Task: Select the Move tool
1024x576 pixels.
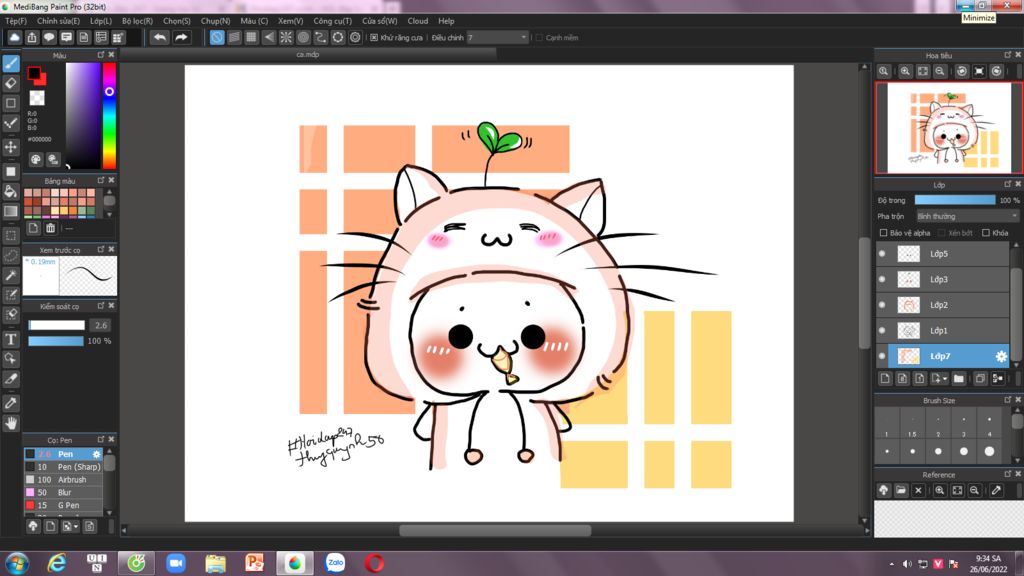Action: (x=11, y=147)
